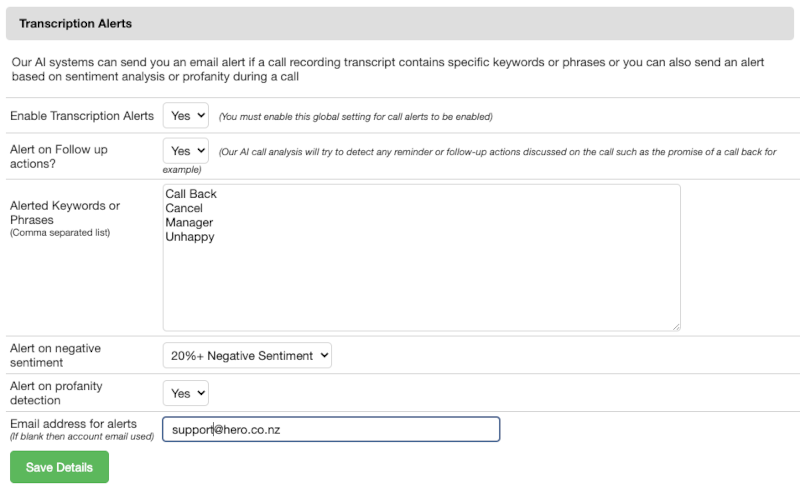Click the Alert on profanity detection label
Screen dimensions: 800x490
56,393
